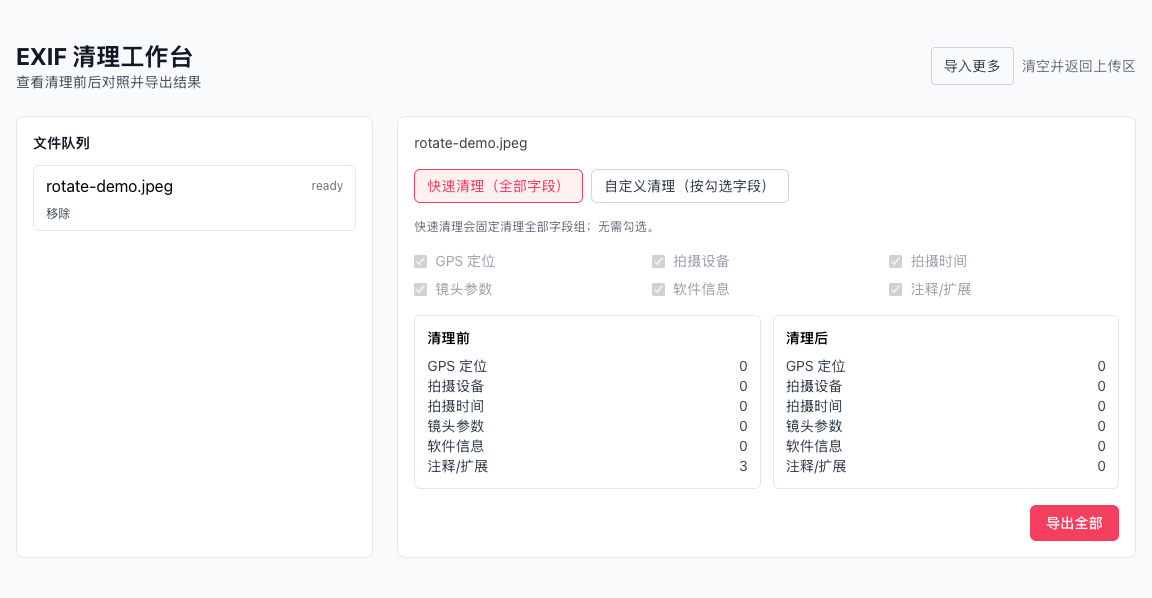Viewport: 1152px width, 598px height.
Task: Remove rotate-demo.jpeg via 移除 link
Action: 58,213
